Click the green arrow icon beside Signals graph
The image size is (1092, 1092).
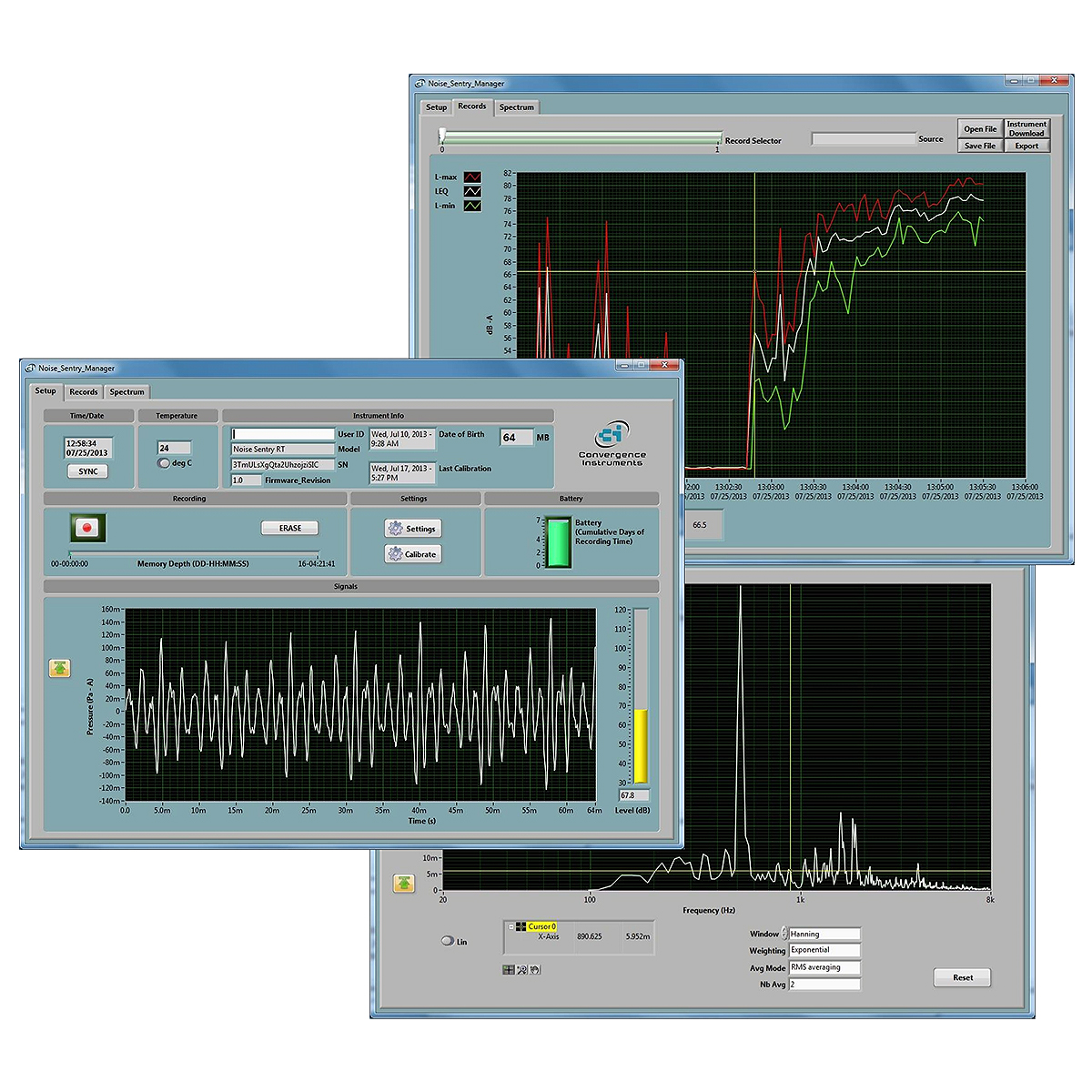[59, 669]
